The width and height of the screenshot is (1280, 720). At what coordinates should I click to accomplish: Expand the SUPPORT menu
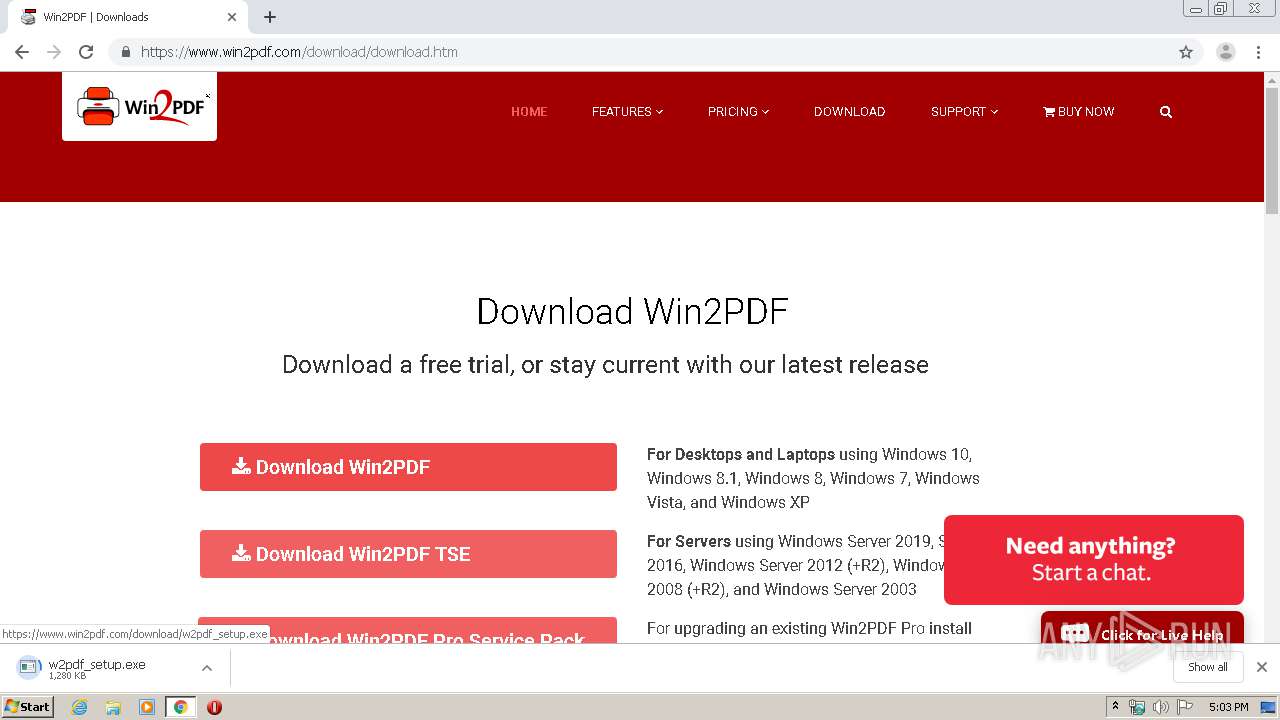coord(964,112)
